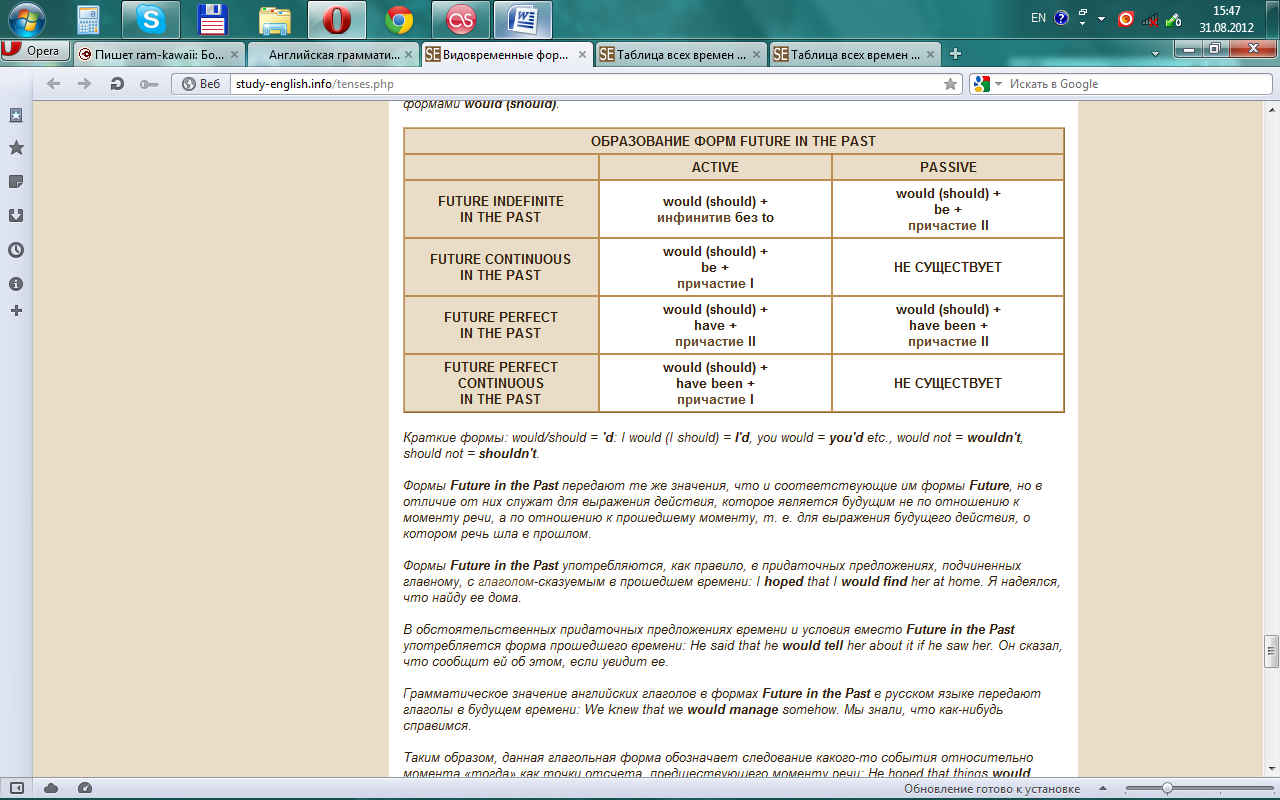
Task: Click the CS application icon in taskbar
Action: point(461,19)
